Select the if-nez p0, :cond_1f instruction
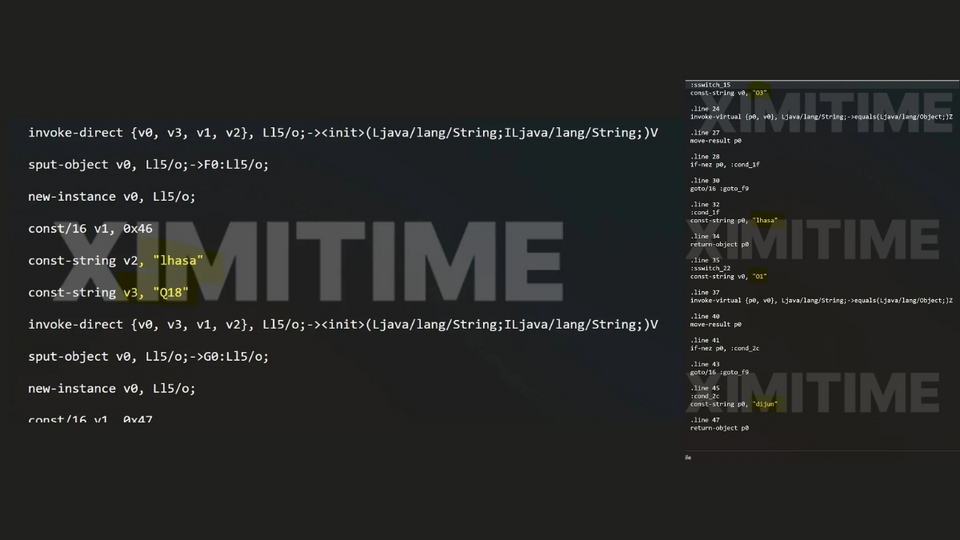 [x=725, y=164]
